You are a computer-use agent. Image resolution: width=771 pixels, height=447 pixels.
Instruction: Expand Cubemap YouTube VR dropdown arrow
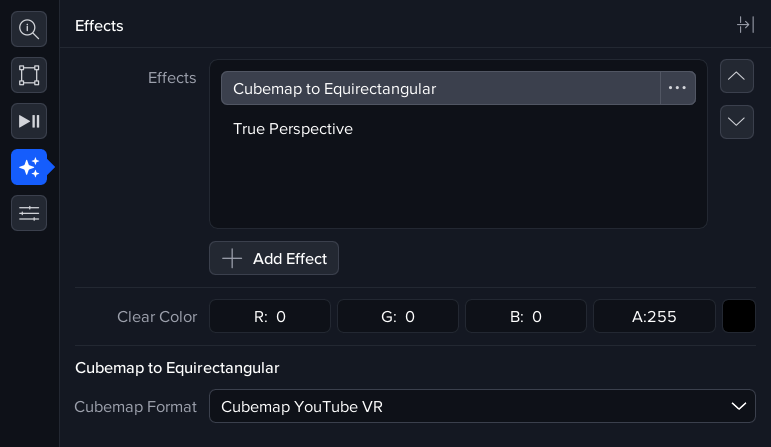point(739,406)
